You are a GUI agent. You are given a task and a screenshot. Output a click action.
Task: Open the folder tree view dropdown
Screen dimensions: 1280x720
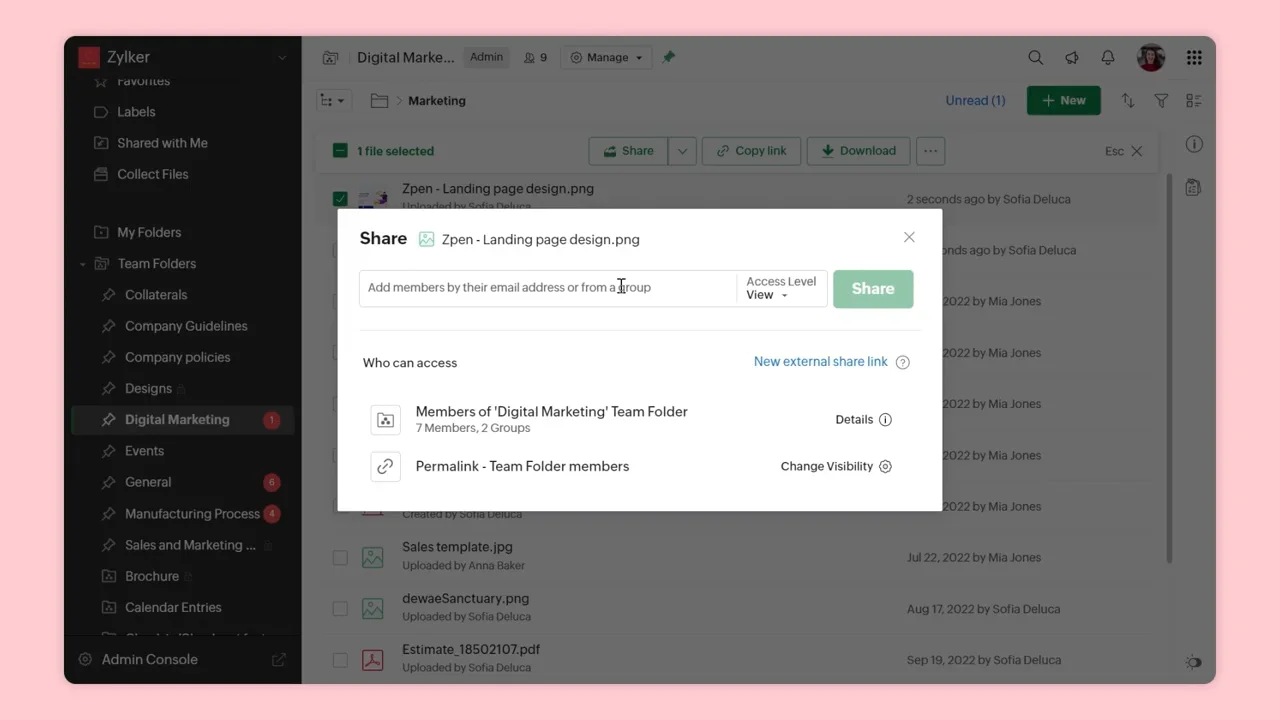331,101
